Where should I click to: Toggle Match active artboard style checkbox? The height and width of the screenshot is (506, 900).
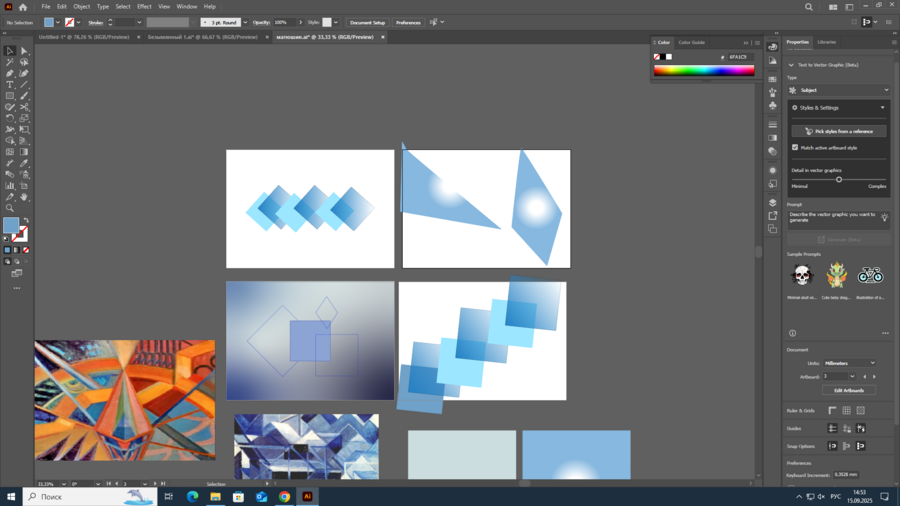(795, 147)
